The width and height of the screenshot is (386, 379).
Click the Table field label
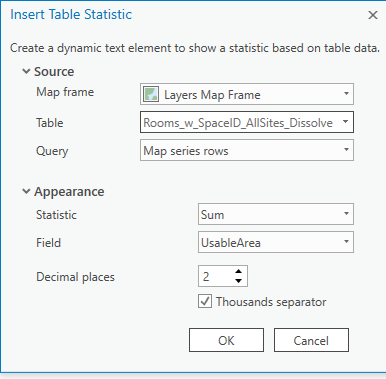[x=50, y=123]
